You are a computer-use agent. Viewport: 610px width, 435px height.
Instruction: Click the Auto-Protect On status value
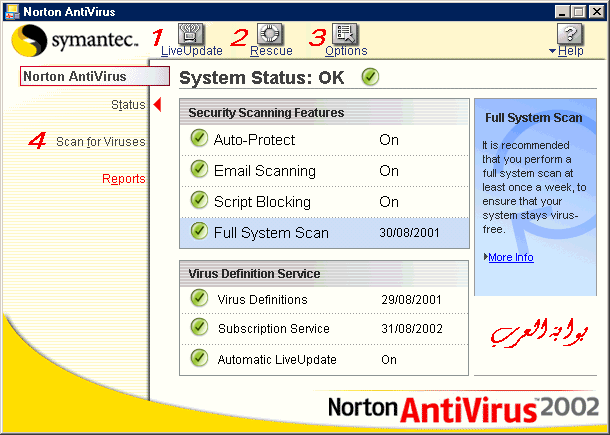coord(389,140)
